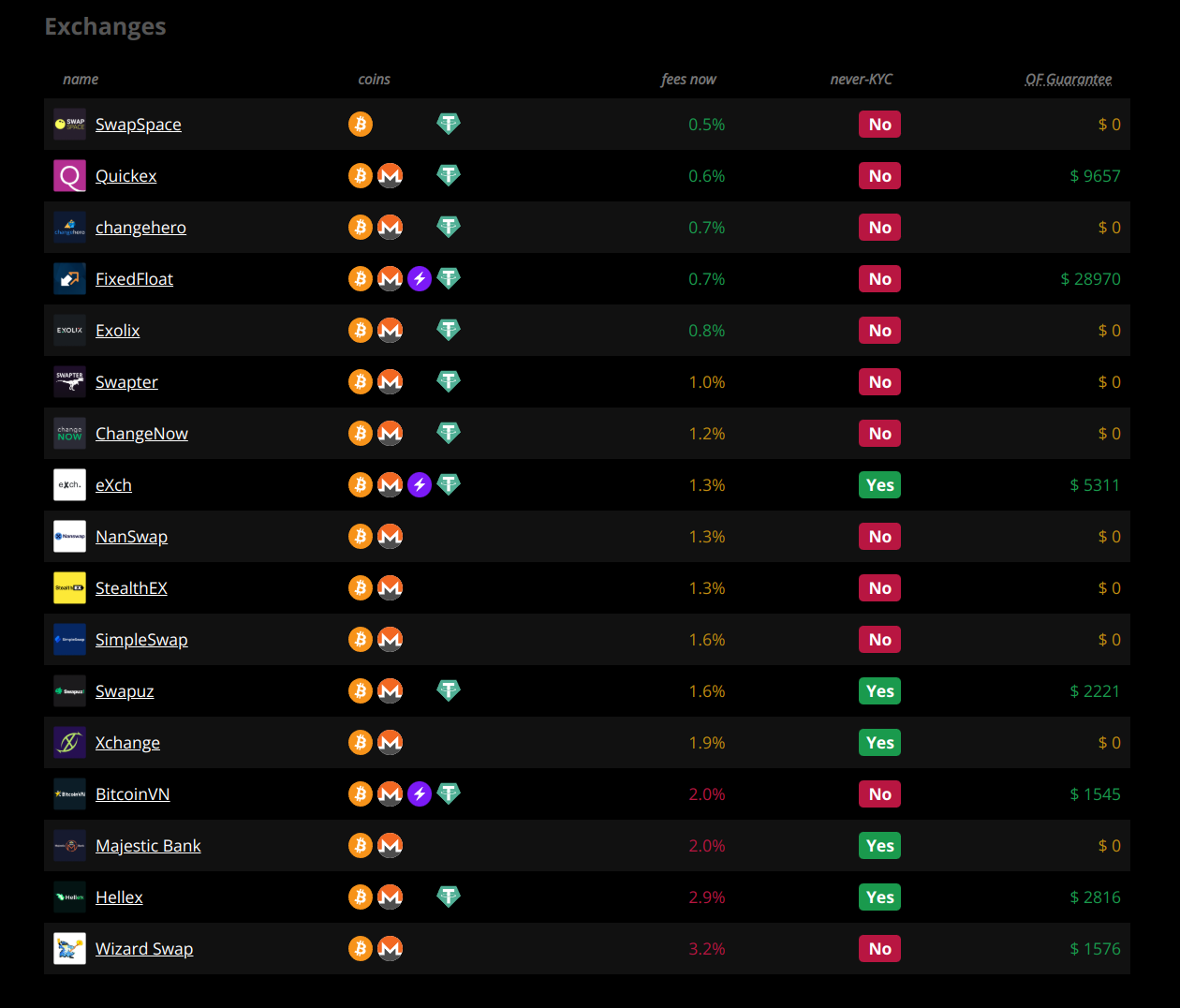Screen dimensions: 1180x1008
Task: Click the Yes KYC badge for Hellex
Action: tap(880, 897)
